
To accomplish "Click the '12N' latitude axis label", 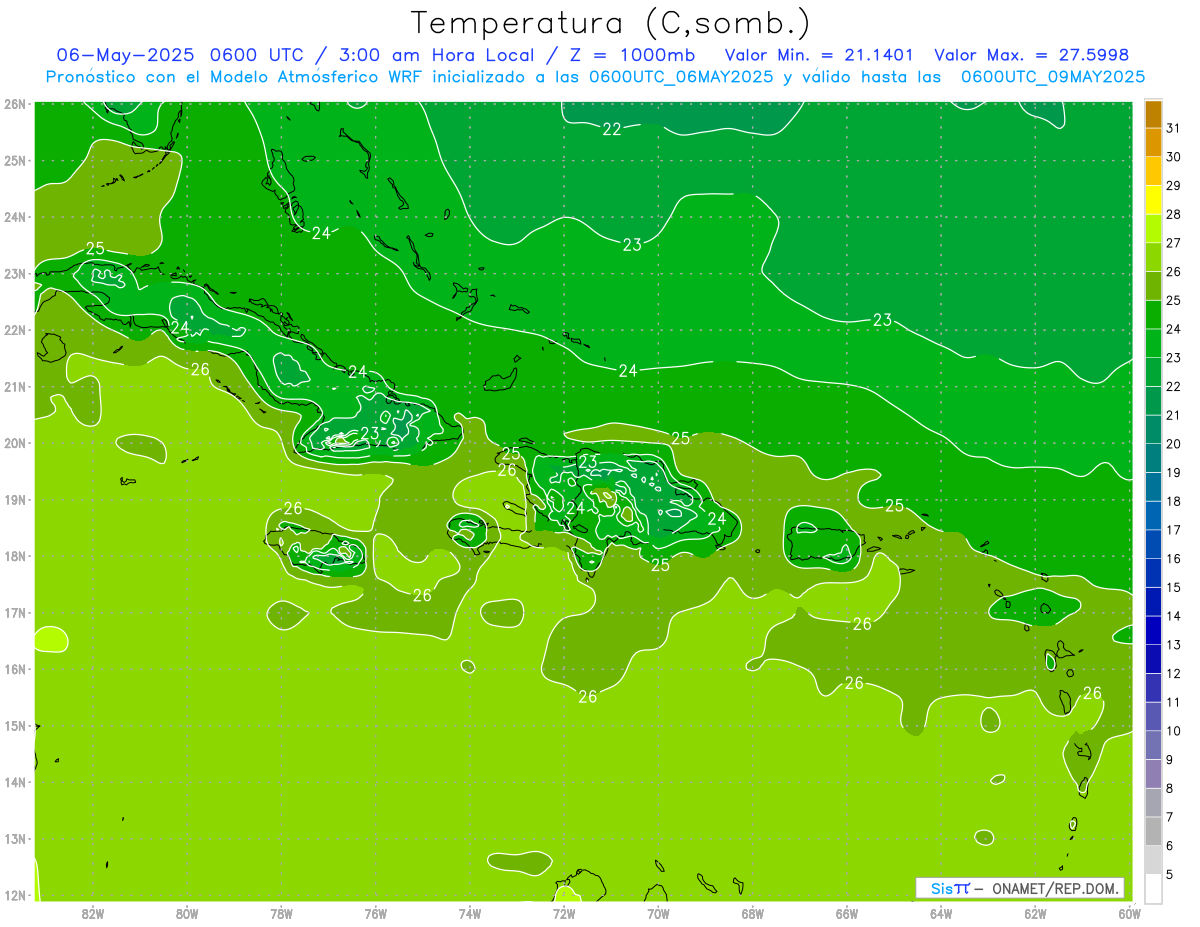I will coord(16,895).
